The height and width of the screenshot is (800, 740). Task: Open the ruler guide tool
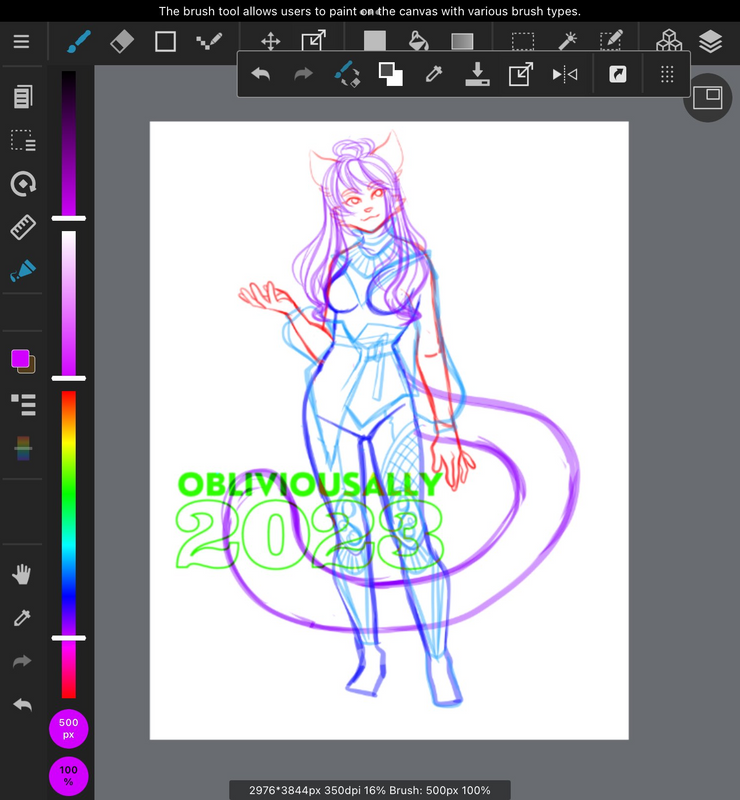click(x=23, y=227)
